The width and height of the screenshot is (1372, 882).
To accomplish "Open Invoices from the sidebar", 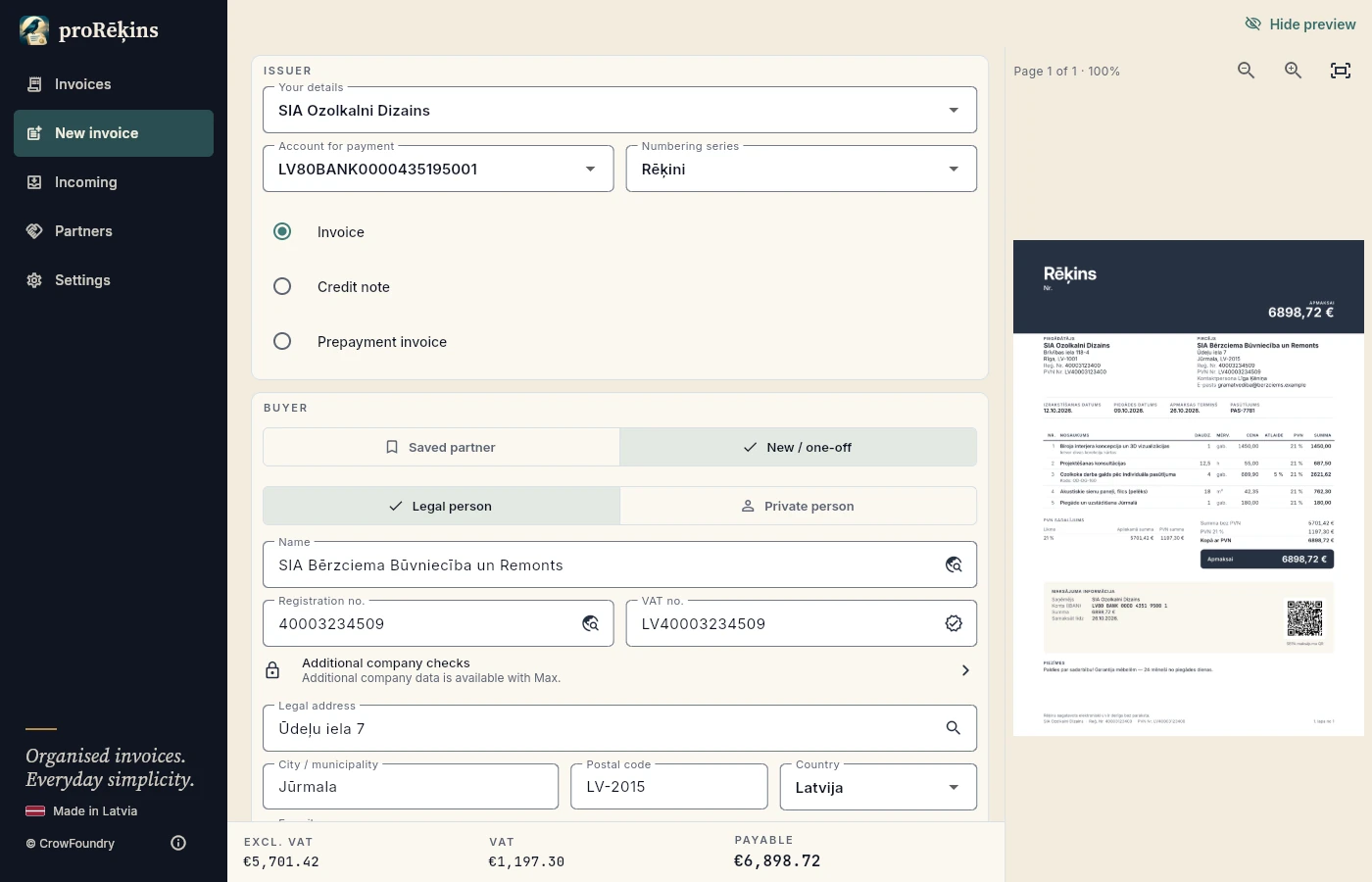I will (114, 84).
